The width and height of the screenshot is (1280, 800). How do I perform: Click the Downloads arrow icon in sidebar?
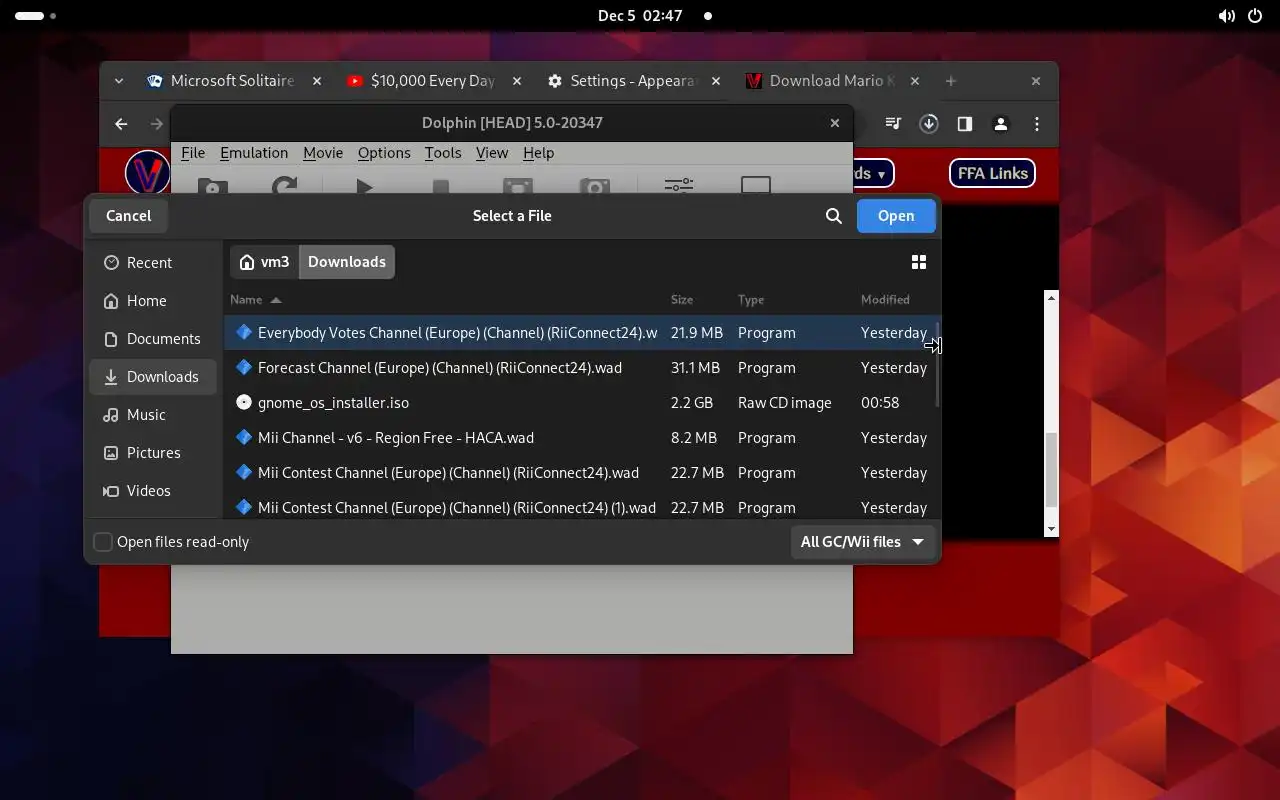pos(110,377)
